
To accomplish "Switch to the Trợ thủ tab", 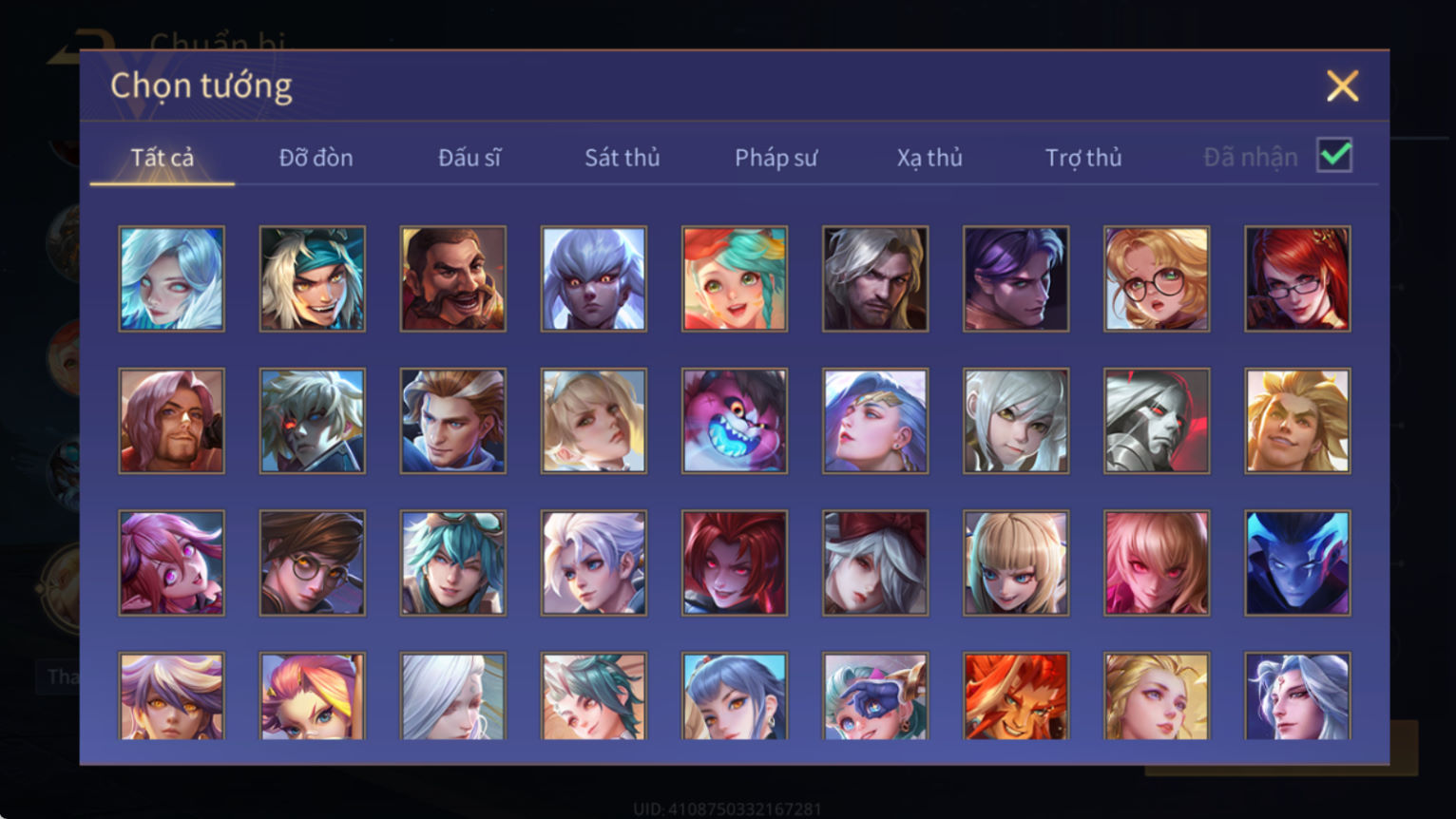I will click(x=1083, y=158).
